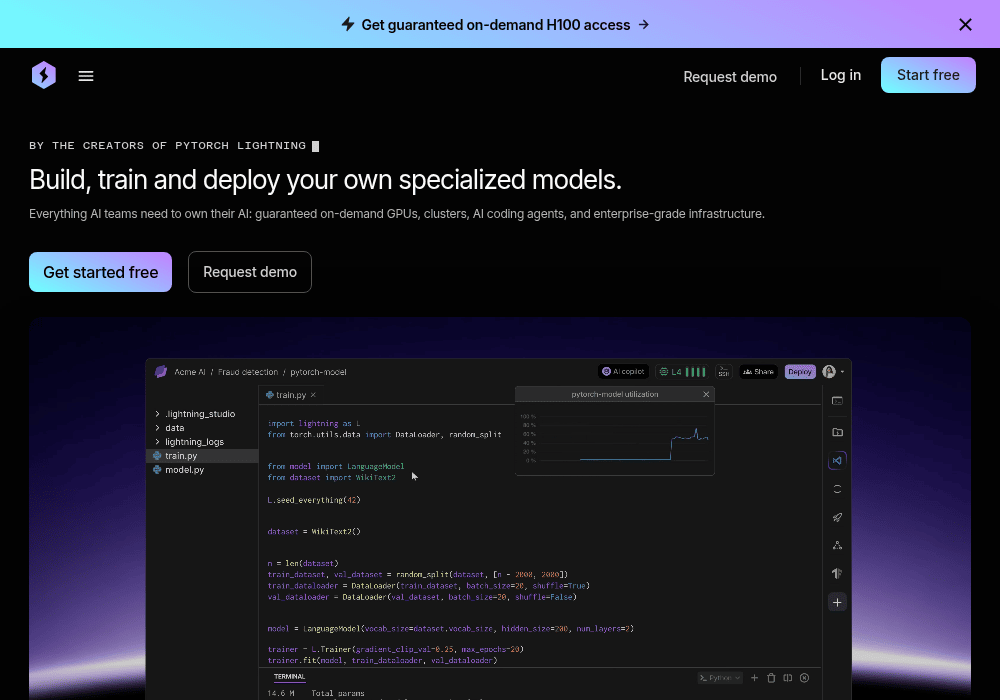1000x700 pixels.
Task: Click the Jupyter icon in sidebar
Action: pyautogui.click(x=837, y=489)
